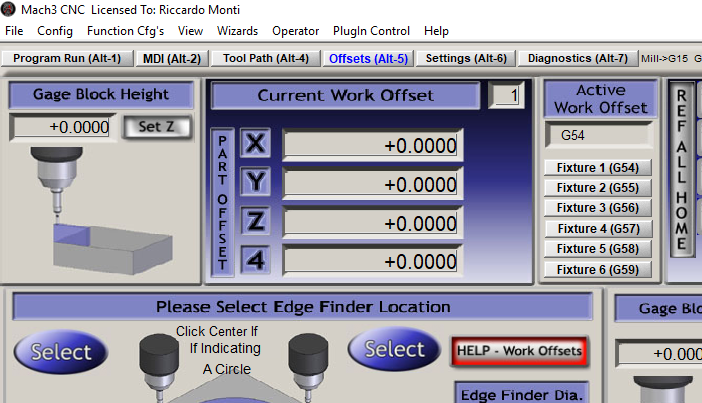Open the Wizards menu
The height and width of the screenshot is (403, 702).
239,31
